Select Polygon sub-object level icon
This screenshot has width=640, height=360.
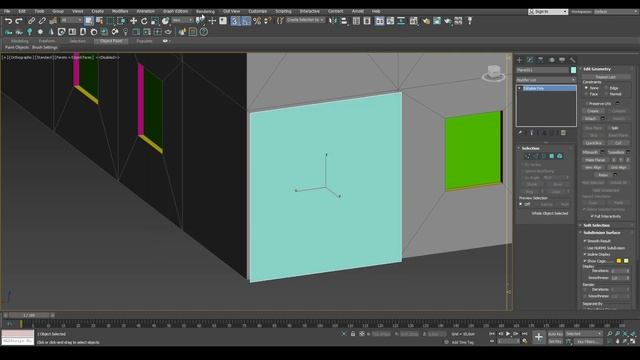551,156
